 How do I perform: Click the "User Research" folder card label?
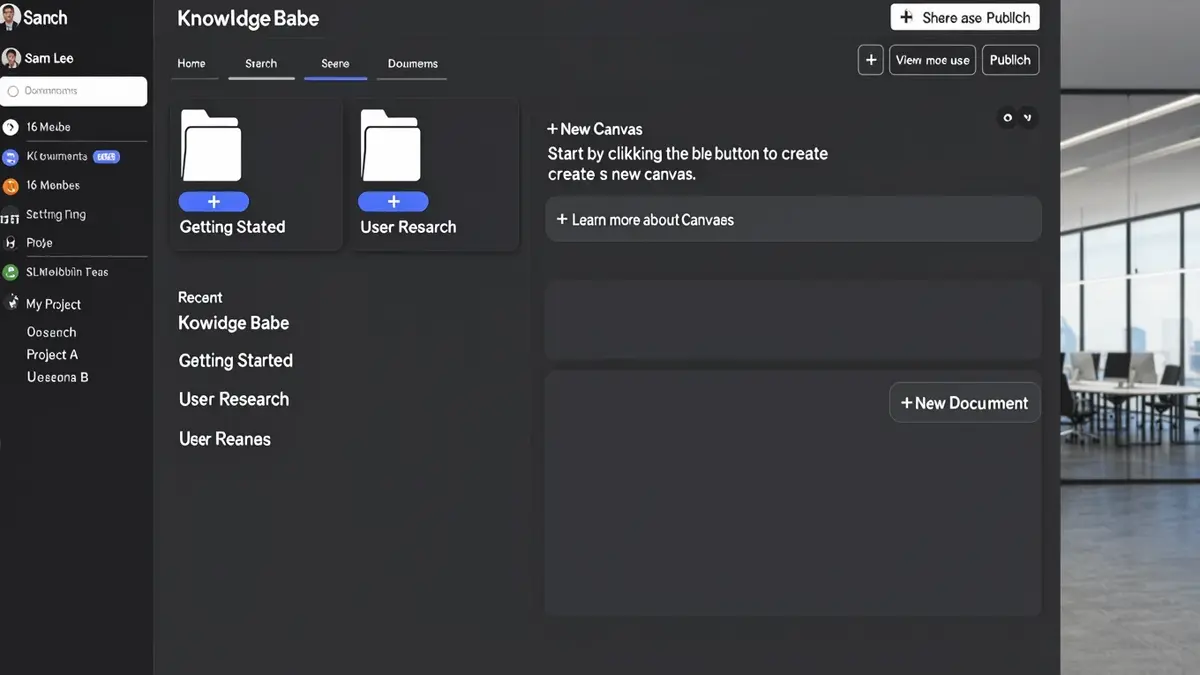(x=408, y=227)
